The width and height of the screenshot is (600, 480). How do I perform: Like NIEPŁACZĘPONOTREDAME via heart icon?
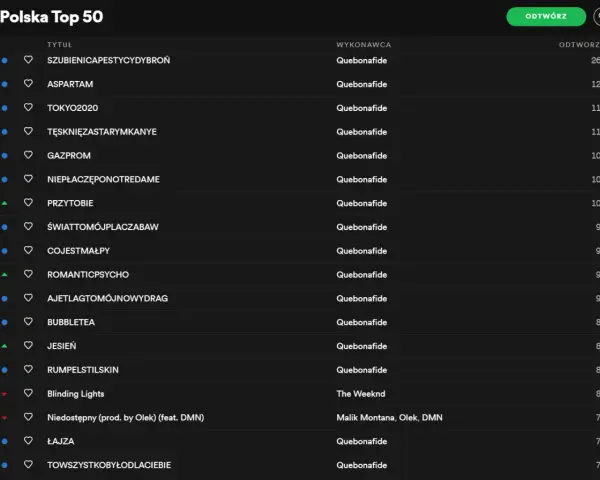click(28, 179)
